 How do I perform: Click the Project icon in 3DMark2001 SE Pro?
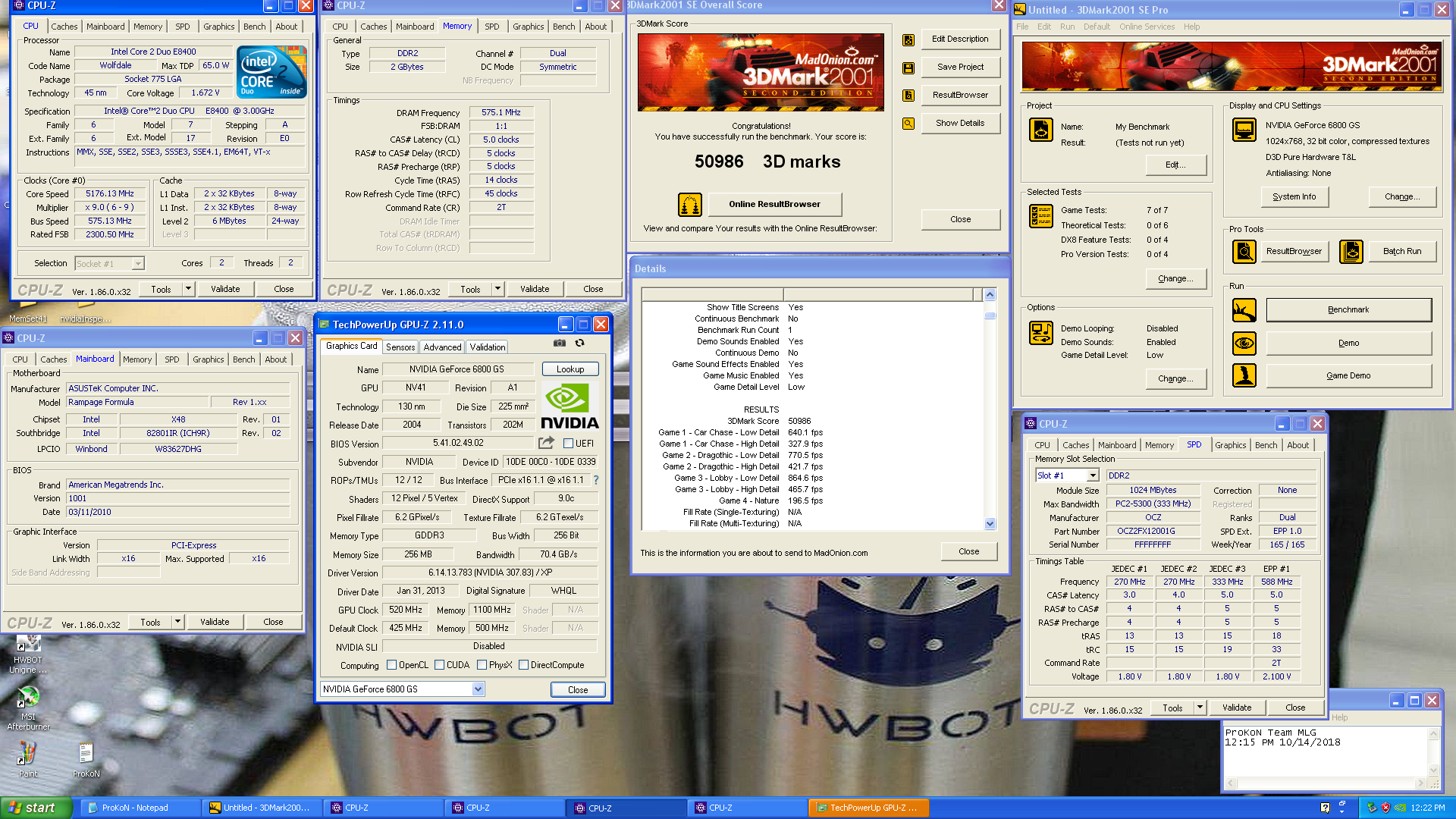coord(1040,130)
